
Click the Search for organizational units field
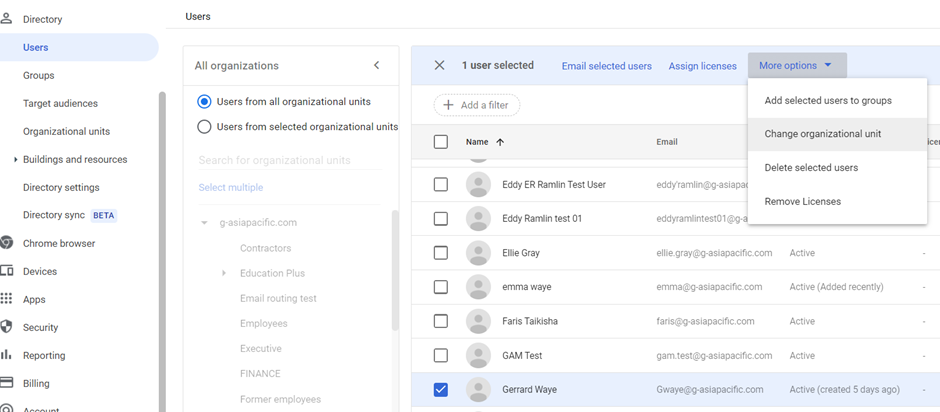(x=290, y=160)
